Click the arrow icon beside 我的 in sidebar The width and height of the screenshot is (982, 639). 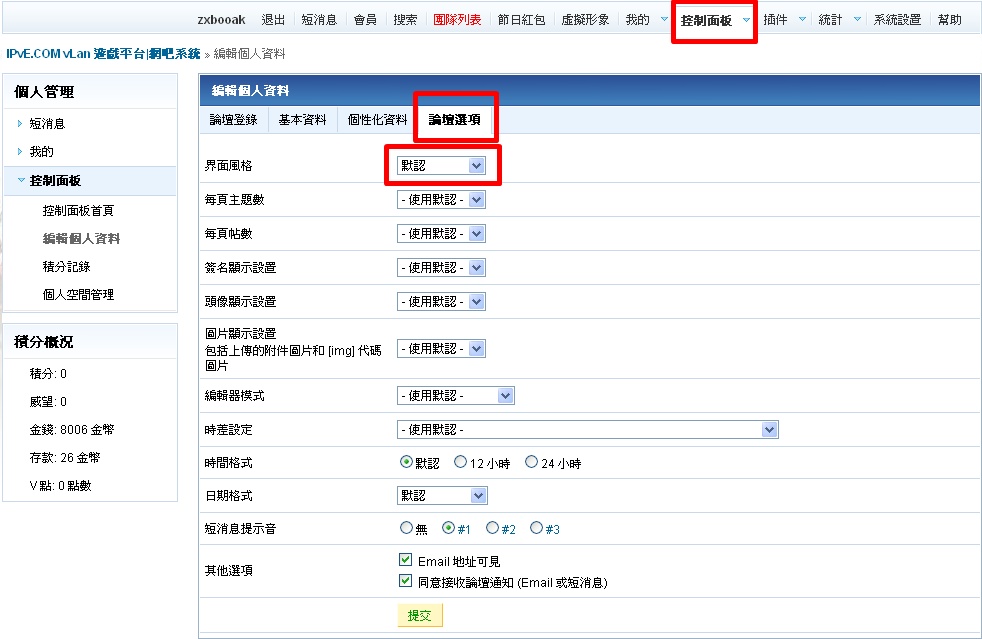[x=19, y=152]
